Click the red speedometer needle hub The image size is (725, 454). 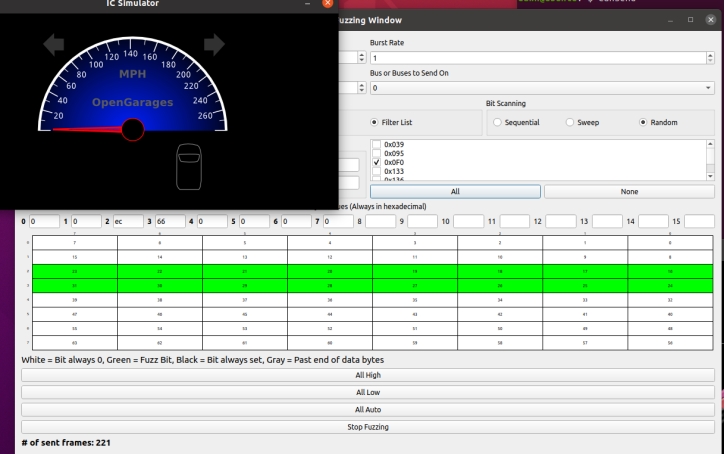click(x=133, y=130)
